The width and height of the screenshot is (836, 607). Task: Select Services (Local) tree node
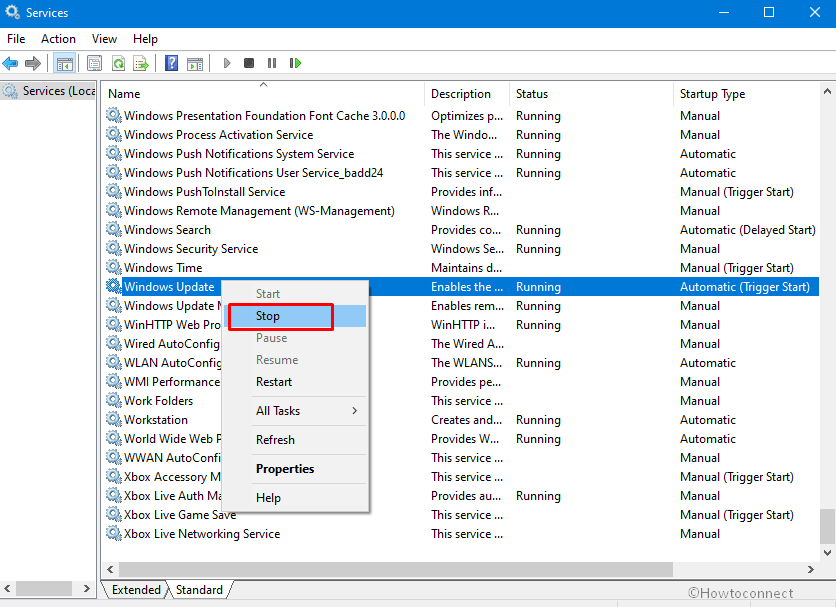49,91
